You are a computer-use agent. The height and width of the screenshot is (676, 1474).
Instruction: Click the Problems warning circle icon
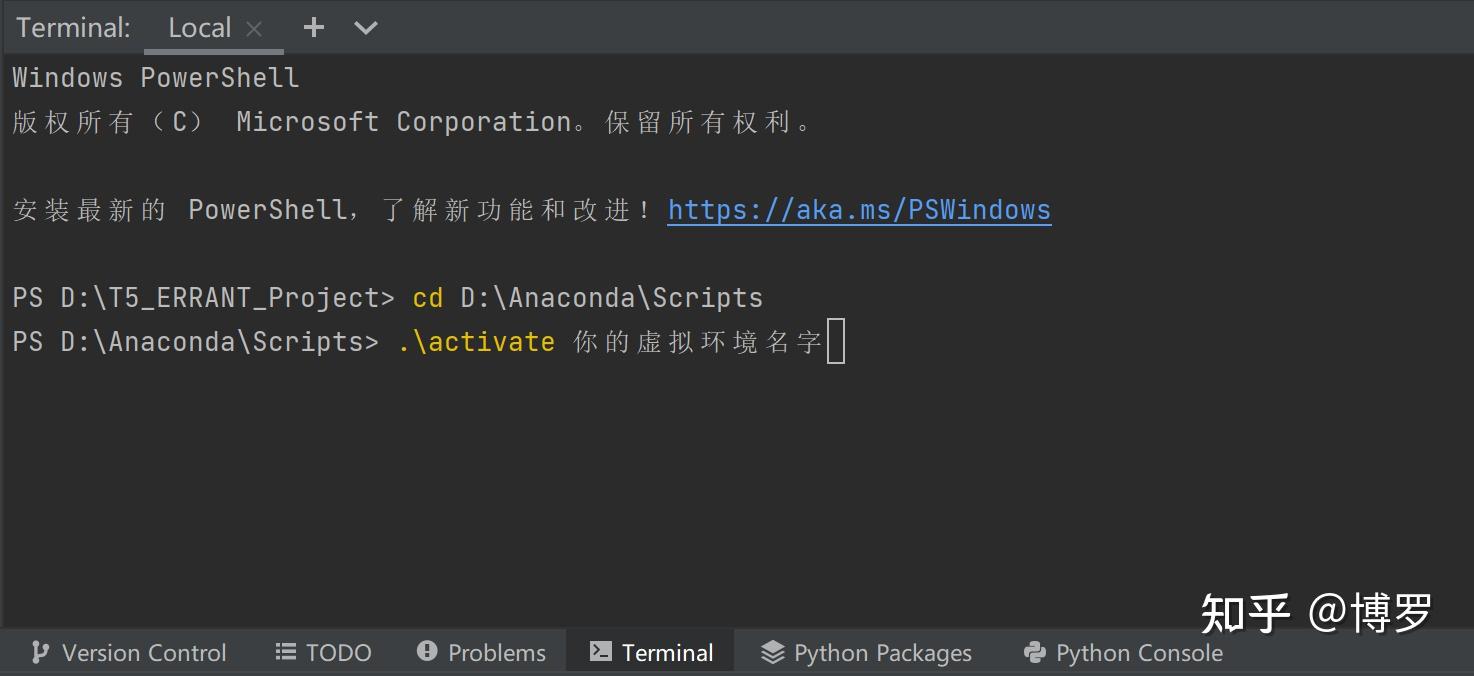(427, 652)
